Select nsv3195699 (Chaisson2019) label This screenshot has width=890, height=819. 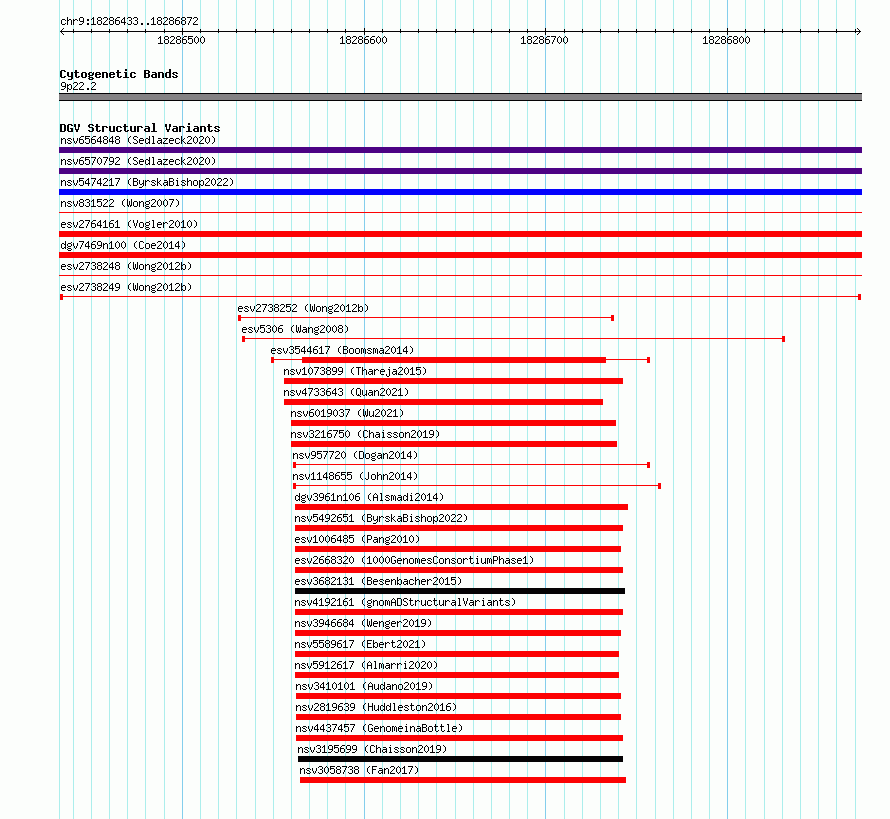[372, 749]
